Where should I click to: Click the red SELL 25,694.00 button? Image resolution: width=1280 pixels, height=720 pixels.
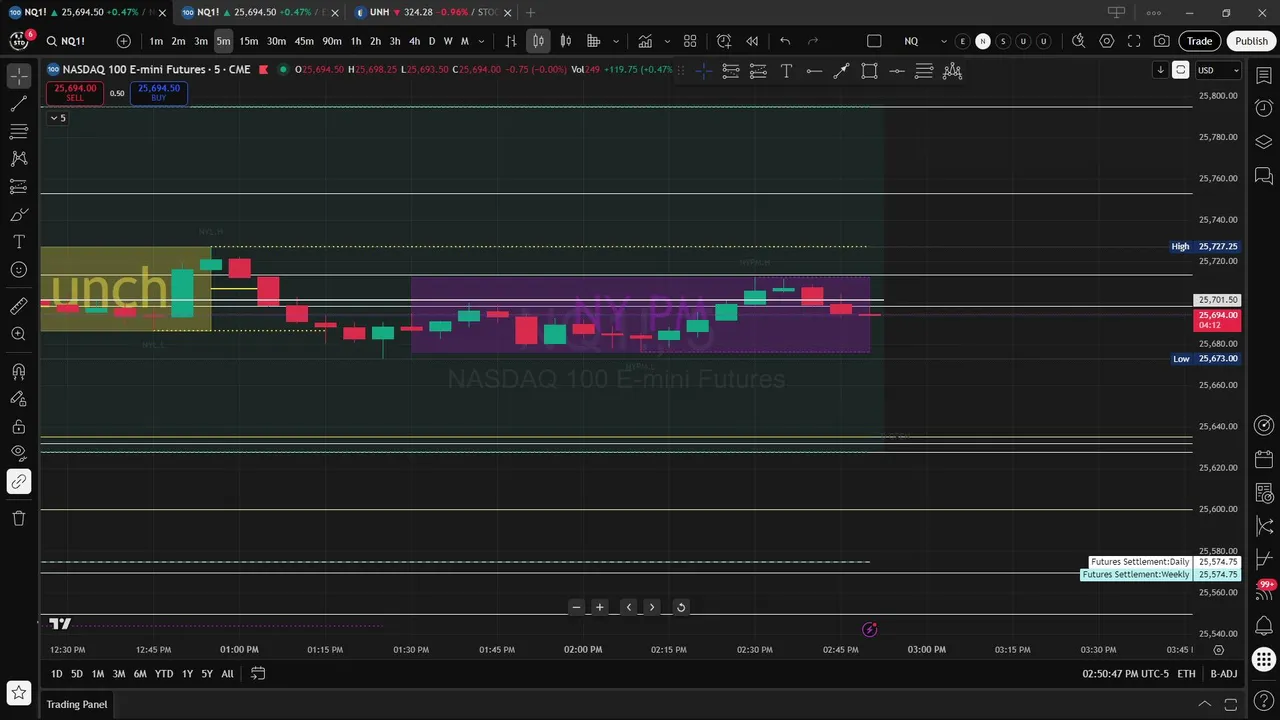(x=75, y=93)
